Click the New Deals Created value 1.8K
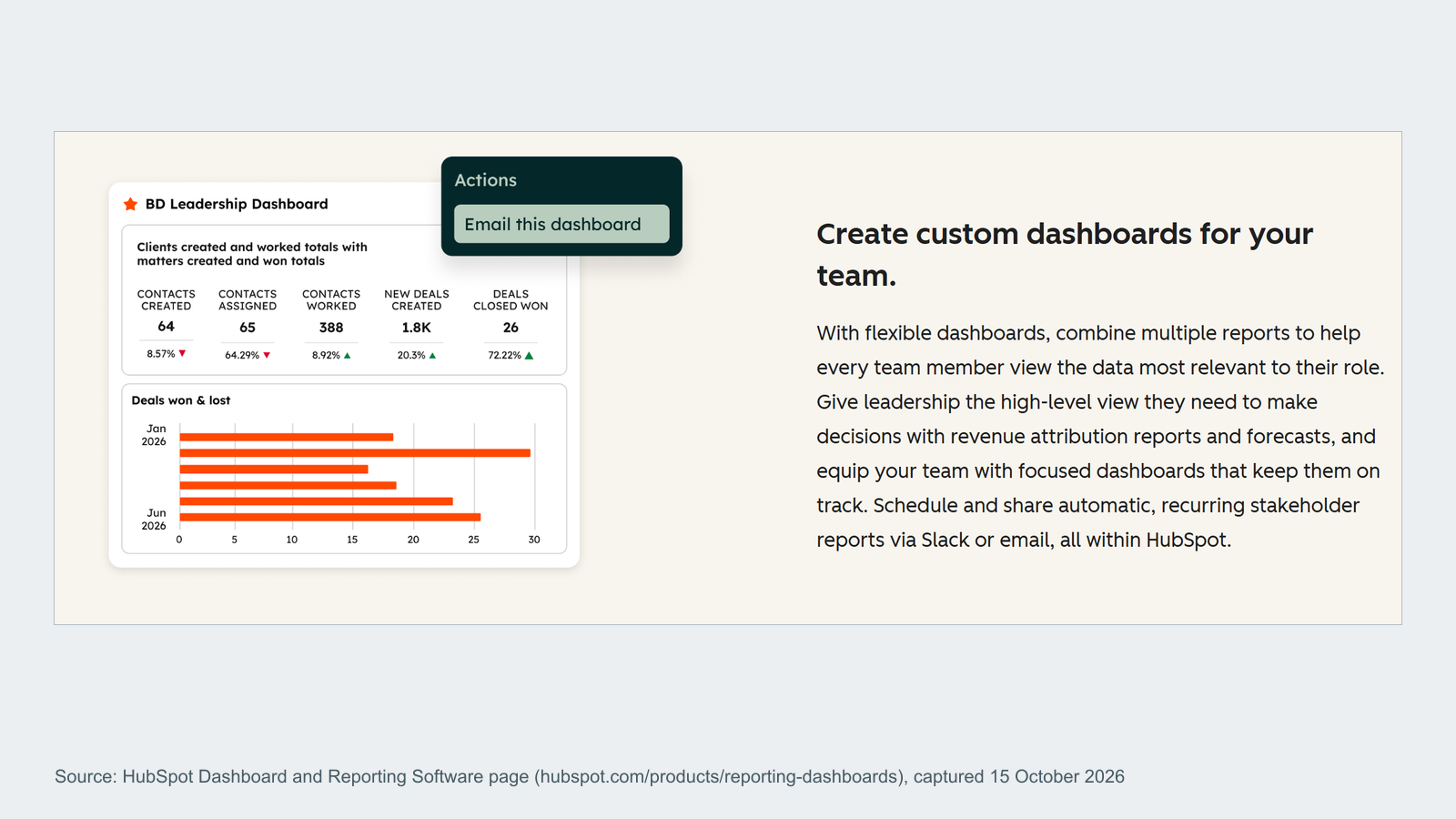 click(x=417, y=328)
